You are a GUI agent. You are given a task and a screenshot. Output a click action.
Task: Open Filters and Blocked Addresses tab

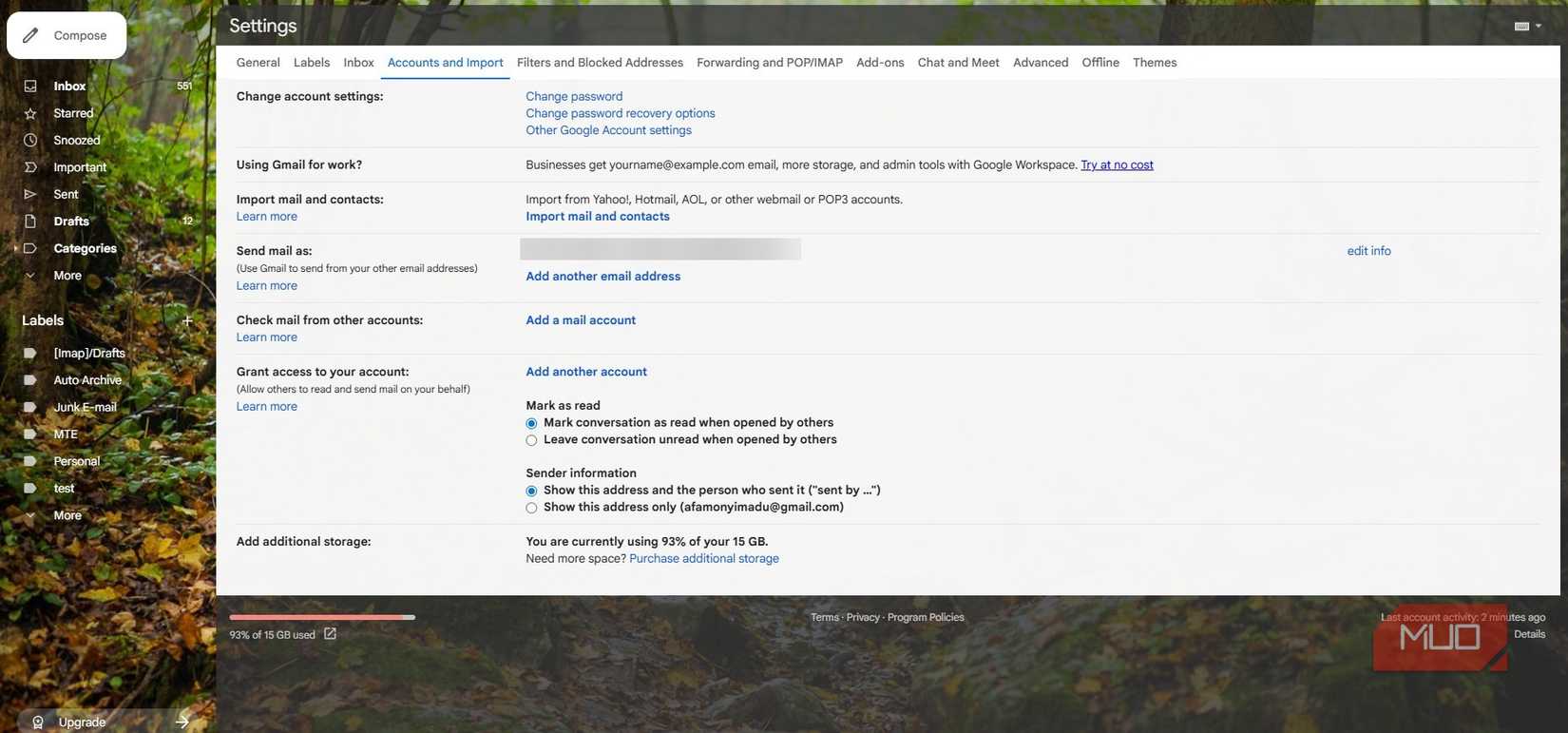tap(600, 63)
